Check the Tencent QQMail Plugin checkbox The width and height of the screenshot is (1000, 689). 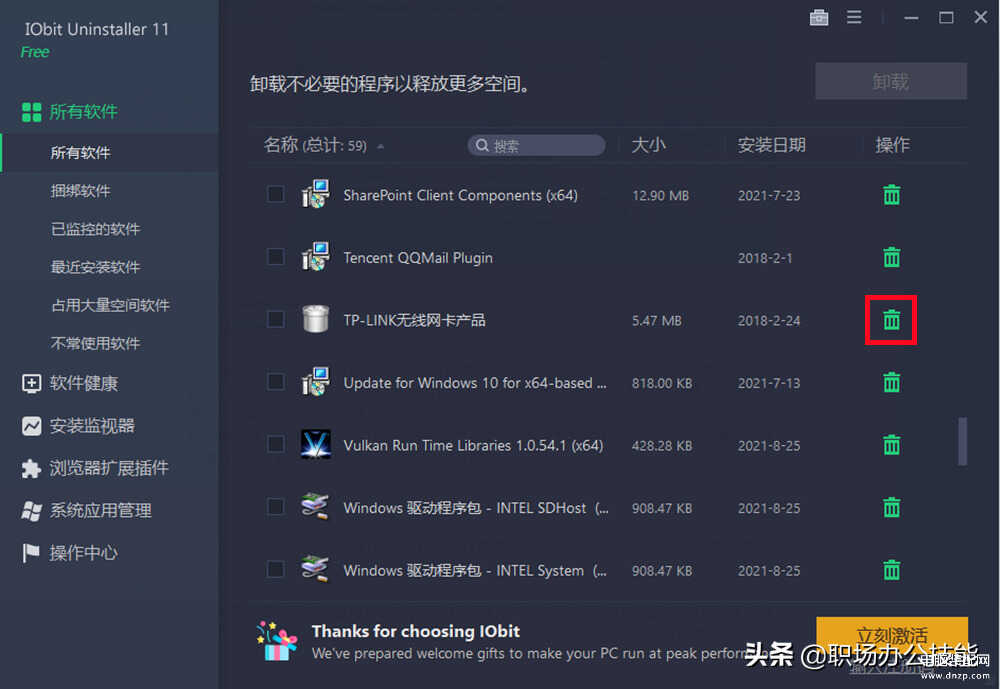click(276, 256)
